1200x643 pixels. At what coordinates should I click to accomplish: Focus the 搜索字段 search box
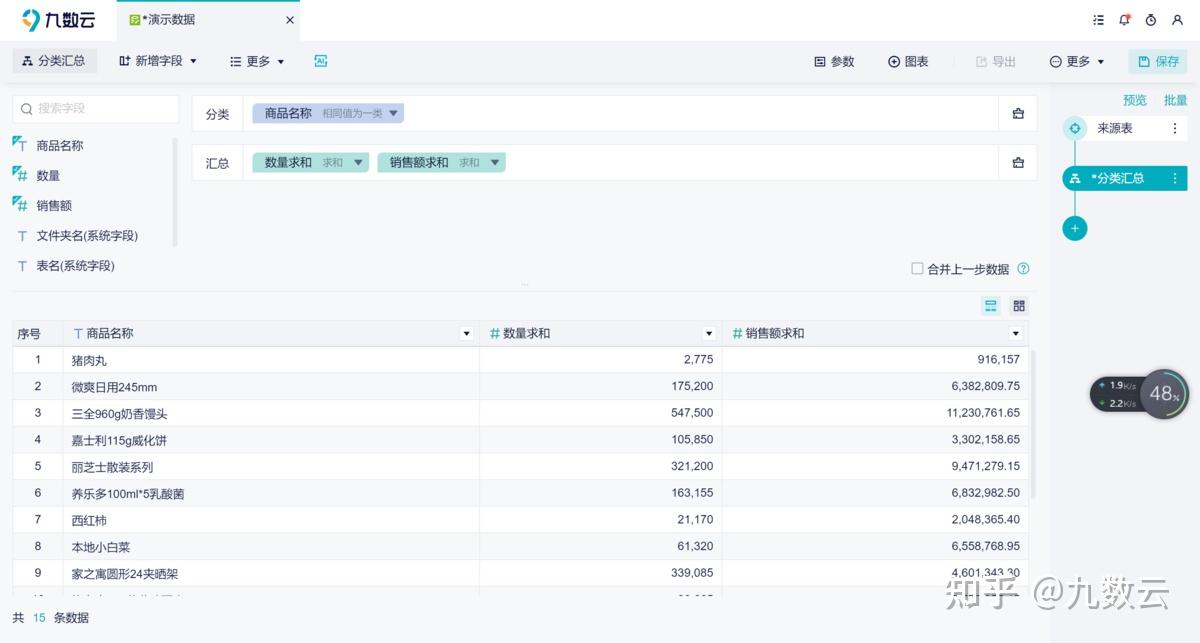96,108
